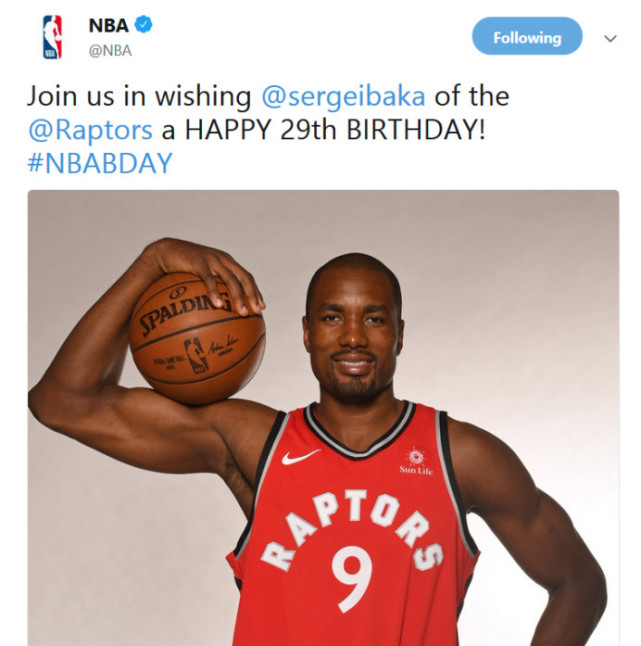Open the #NBABDAY hashtag
Image resolution: width=641 pixels, height=646 pixels.
click(x=100, y=163)
